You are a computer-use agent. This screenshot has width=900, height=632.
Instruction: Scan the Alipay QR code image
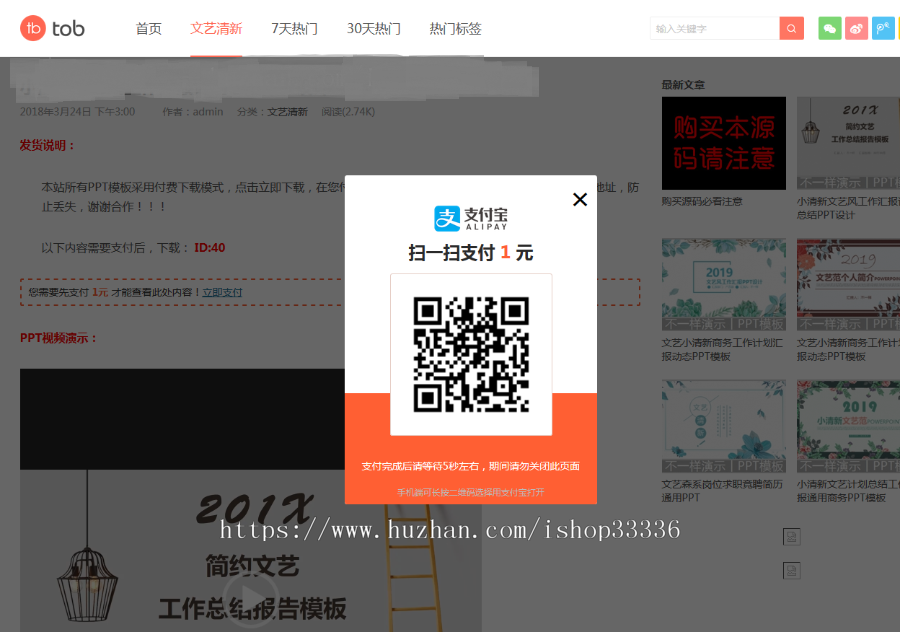click(471, 353)
